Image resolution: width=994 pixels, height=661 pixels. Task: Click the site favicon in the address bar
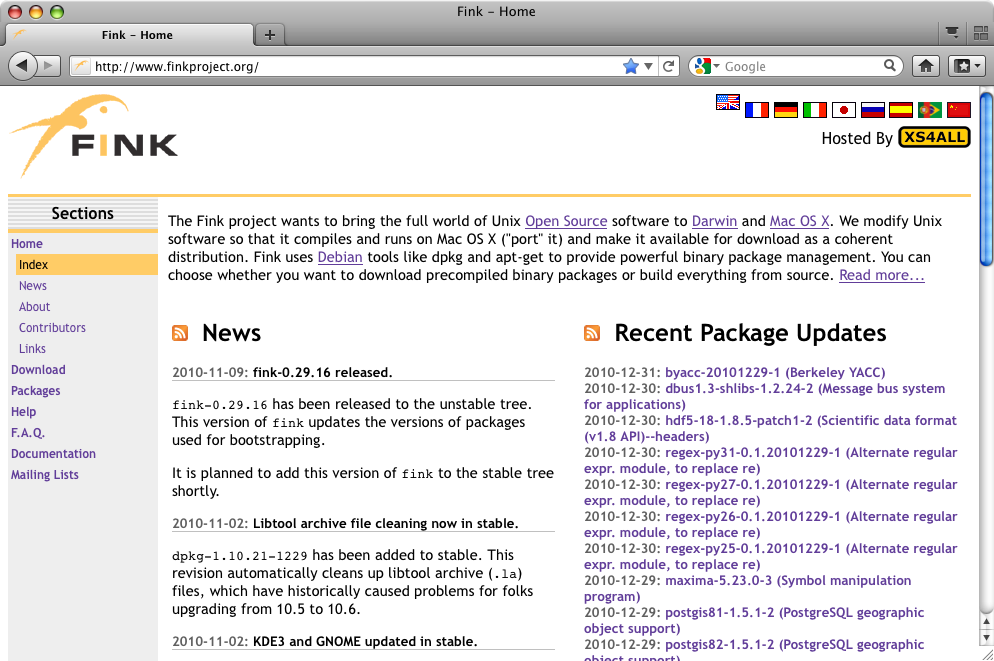coord(81,66)
